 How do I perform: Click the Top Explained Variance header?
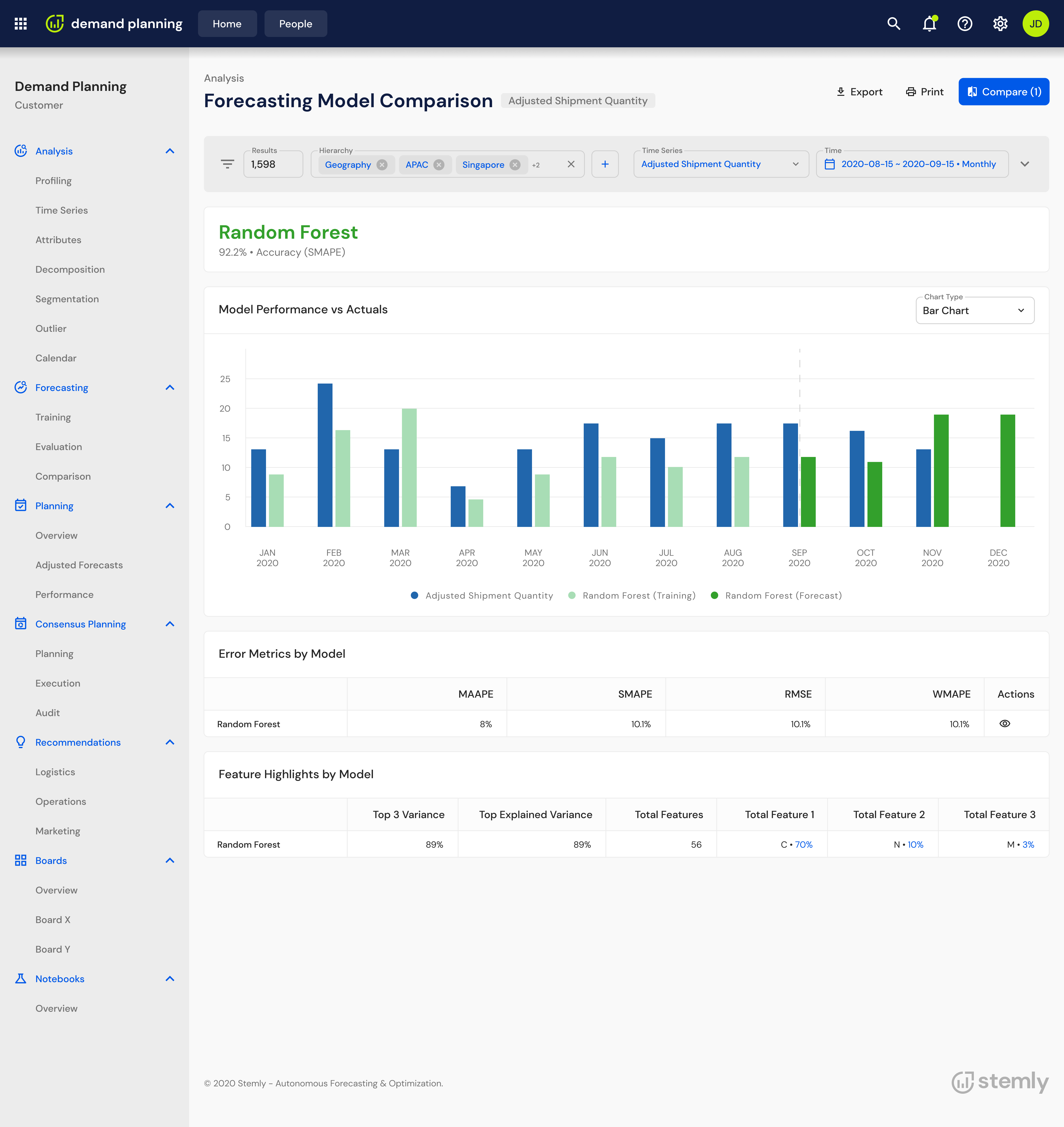click(535, 814)
